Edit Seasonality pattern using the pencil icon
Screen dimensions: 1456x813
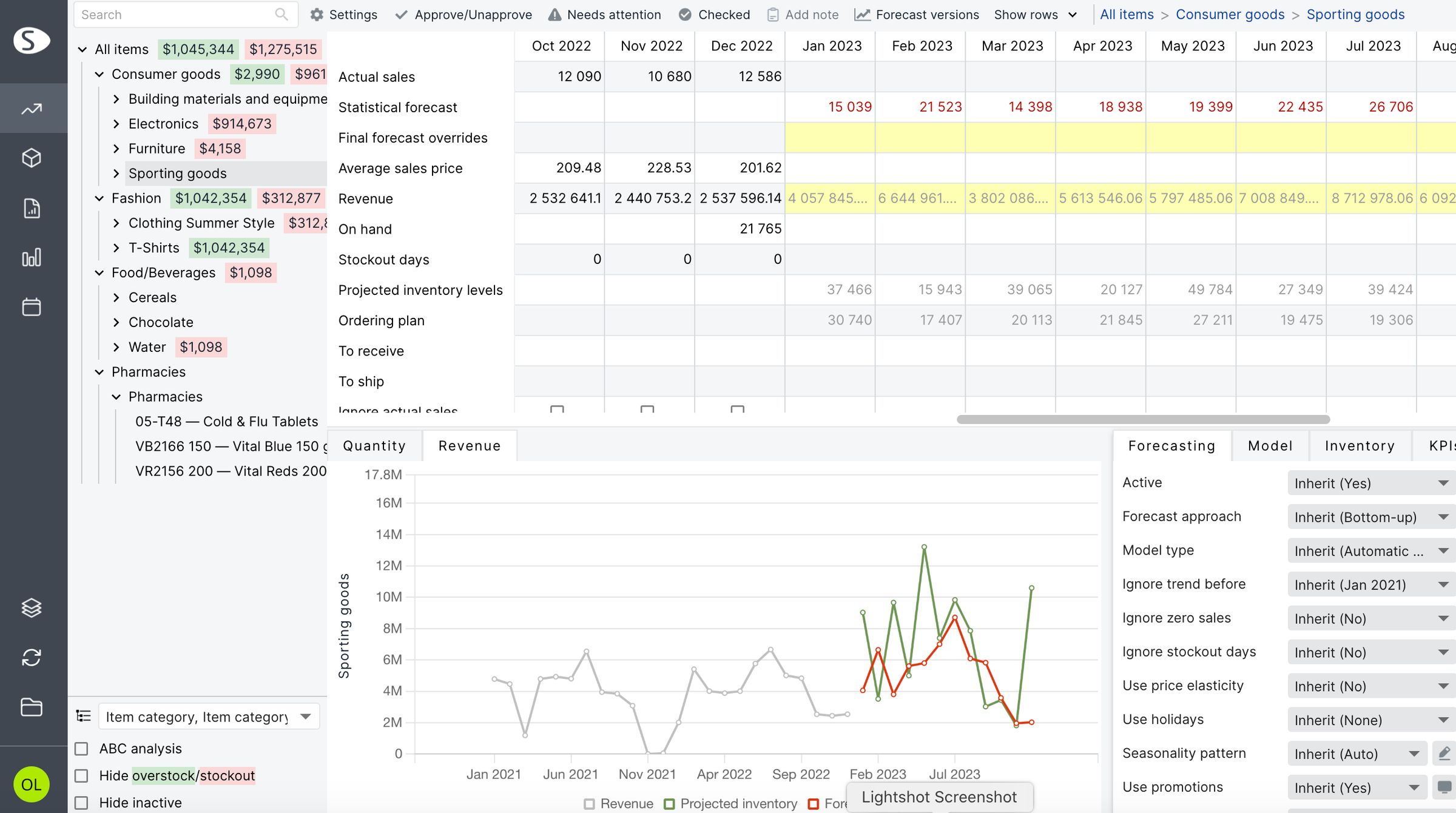[1443, 754]
